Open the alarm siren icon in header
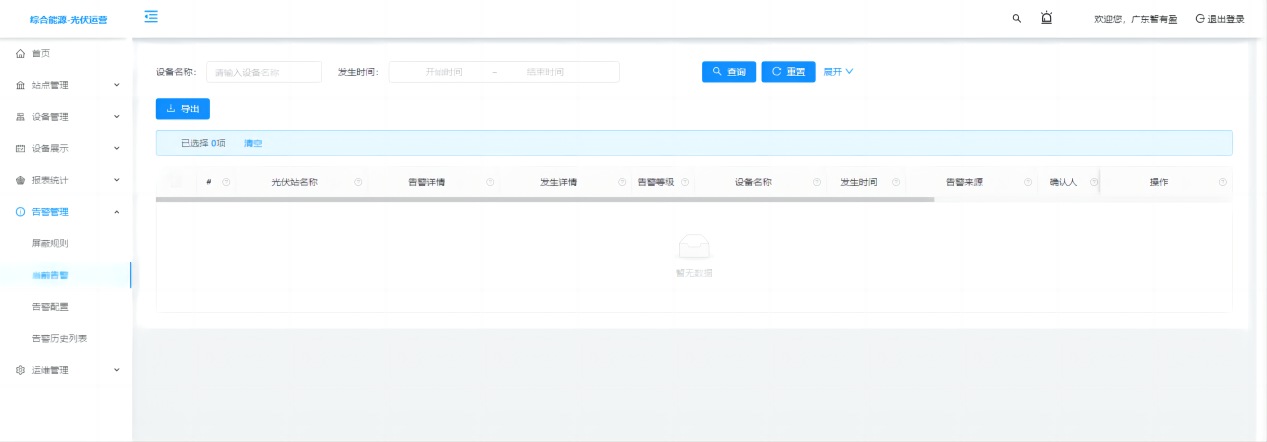The width and height of the screenshot is (1267, 442). pyautogui.click(x=1046, y=18)
